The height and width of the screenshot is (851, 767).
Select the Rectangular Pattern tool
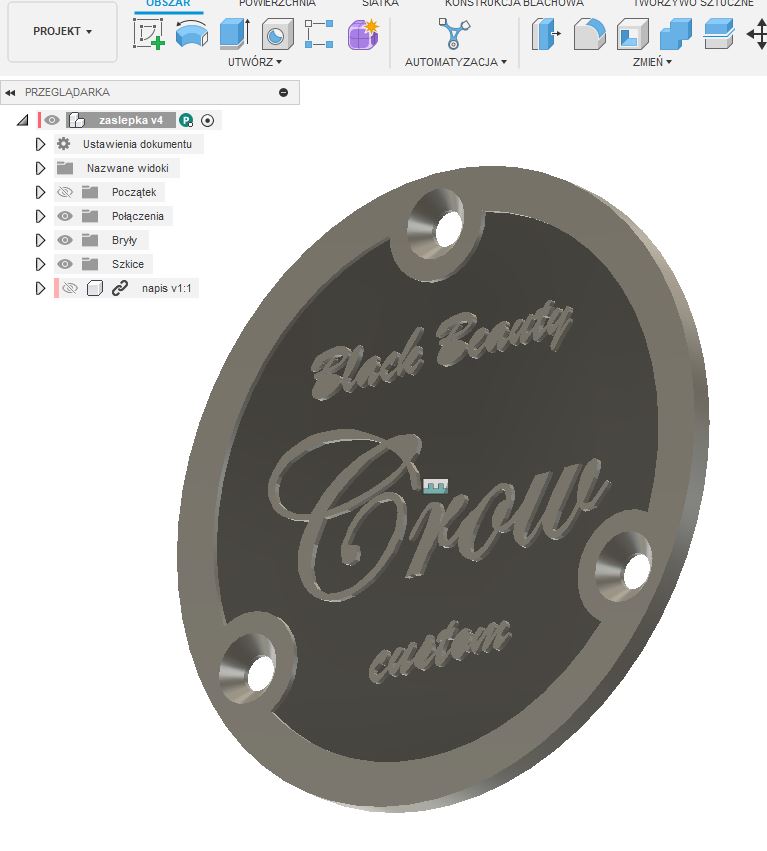[x=319, y=34]
